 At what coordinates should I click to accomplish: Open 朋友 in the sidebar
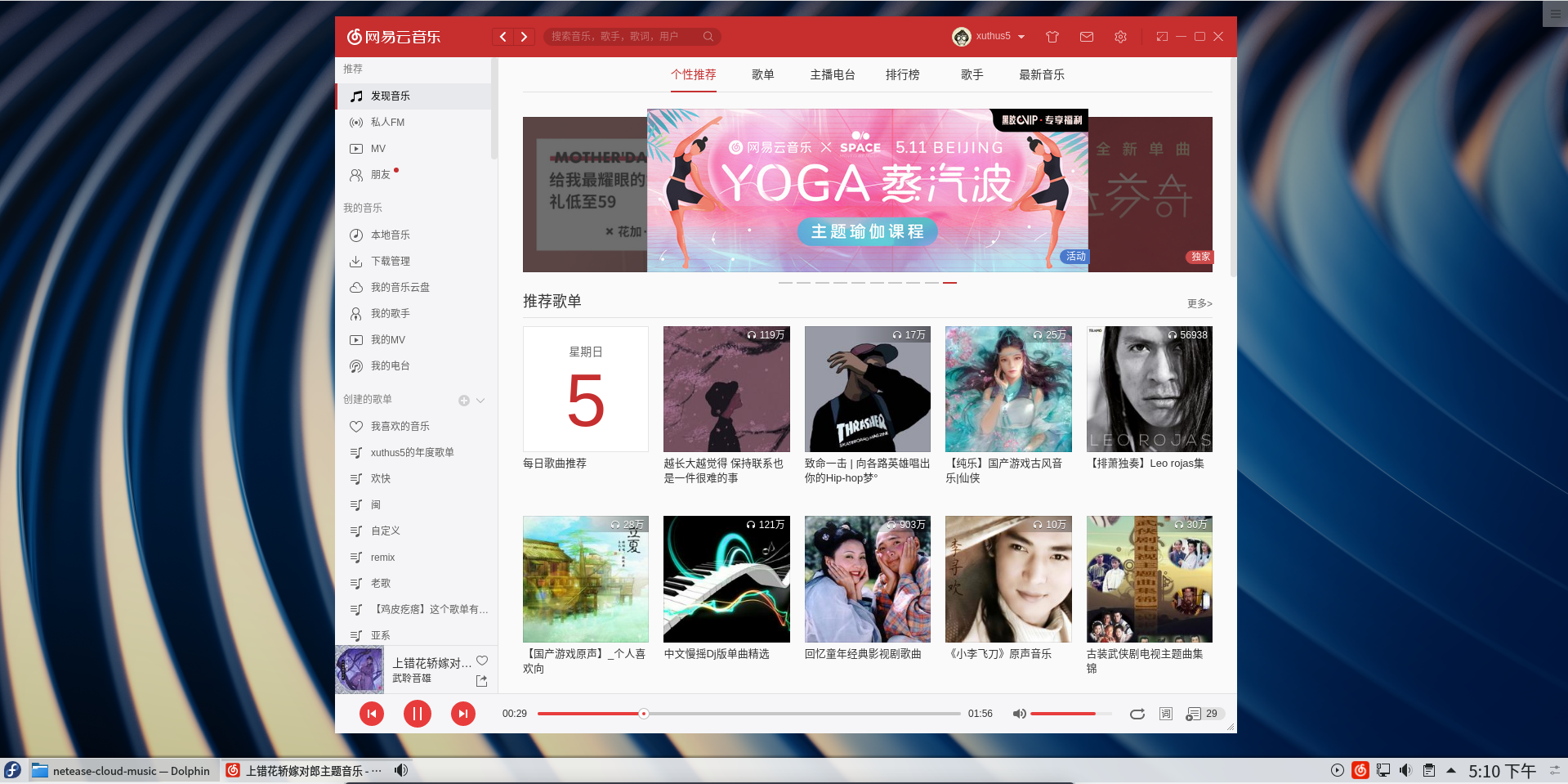413,175
